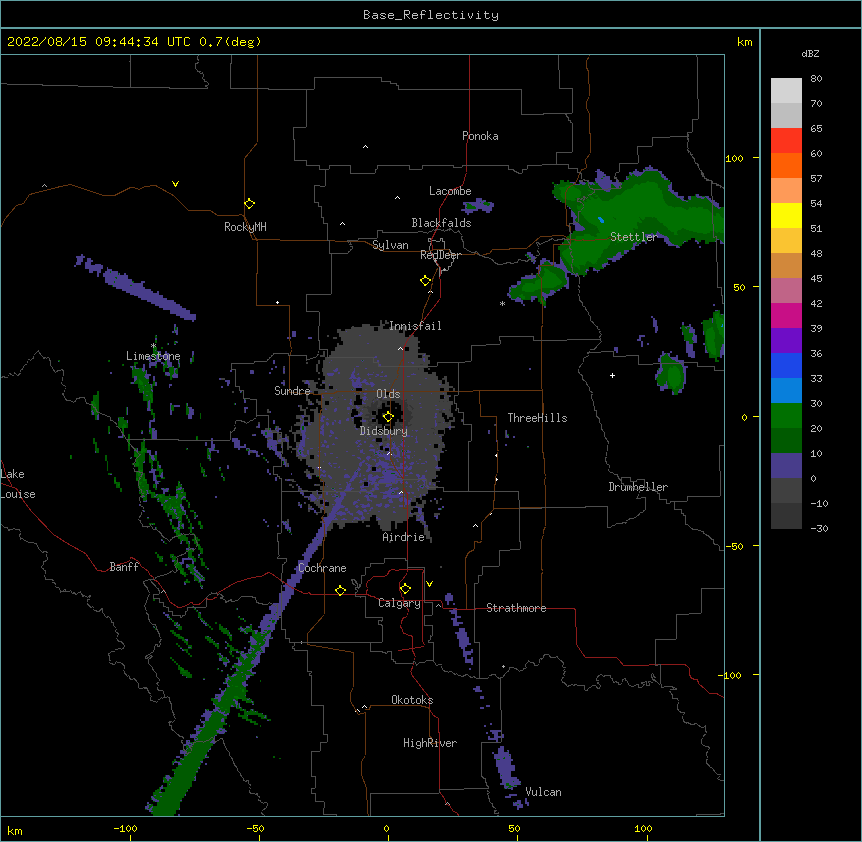Pick the magenta 39-42 dBZ swatch
Image resolution: width=862 pixels, height=842 pixels.
click(786, 315)
